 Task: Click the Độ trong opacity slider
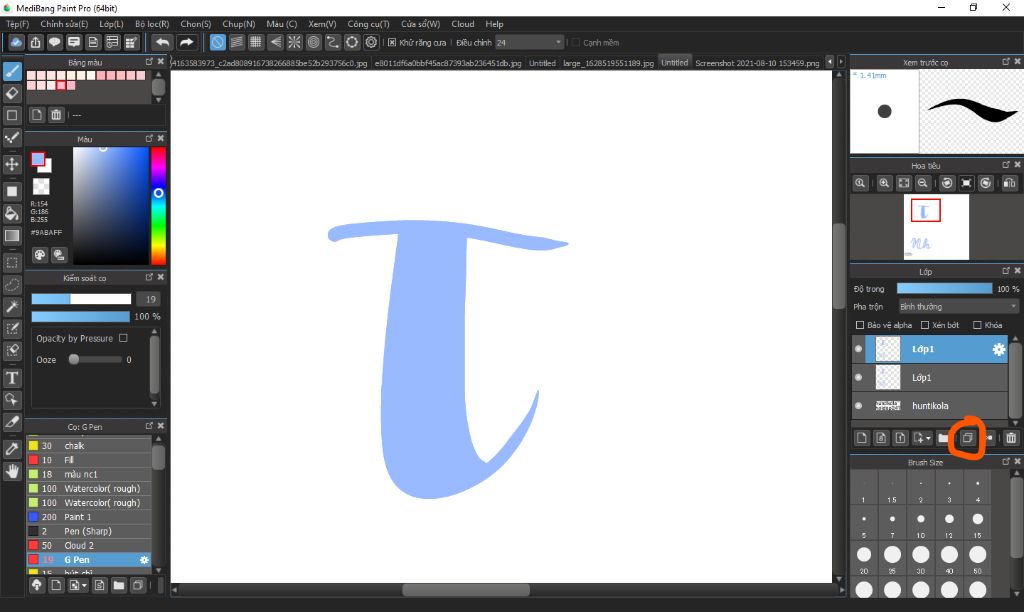coord(944,289)
